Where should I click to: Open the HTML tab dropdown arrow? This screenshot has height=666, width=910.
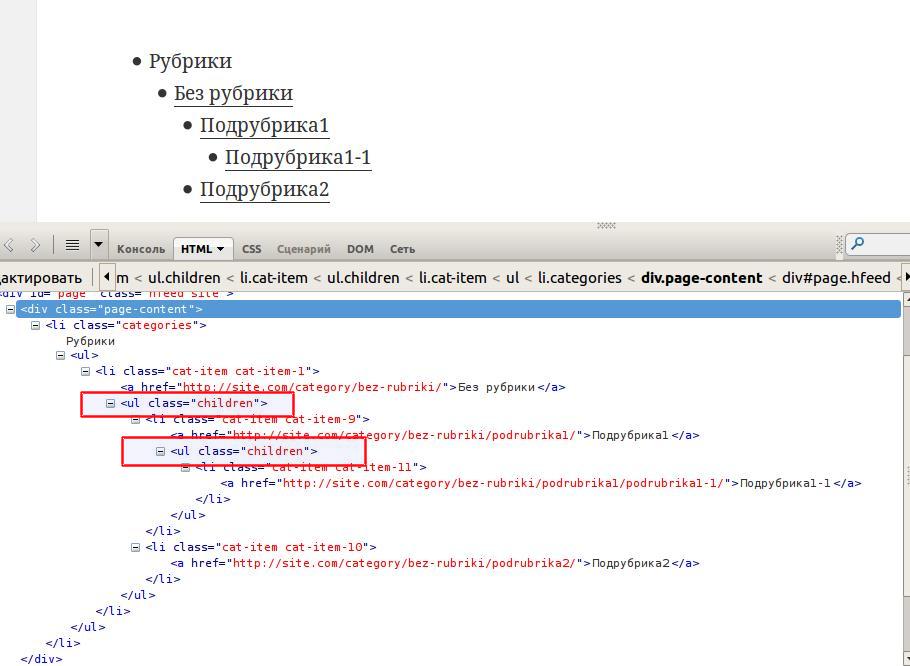[x=221, y=249]
